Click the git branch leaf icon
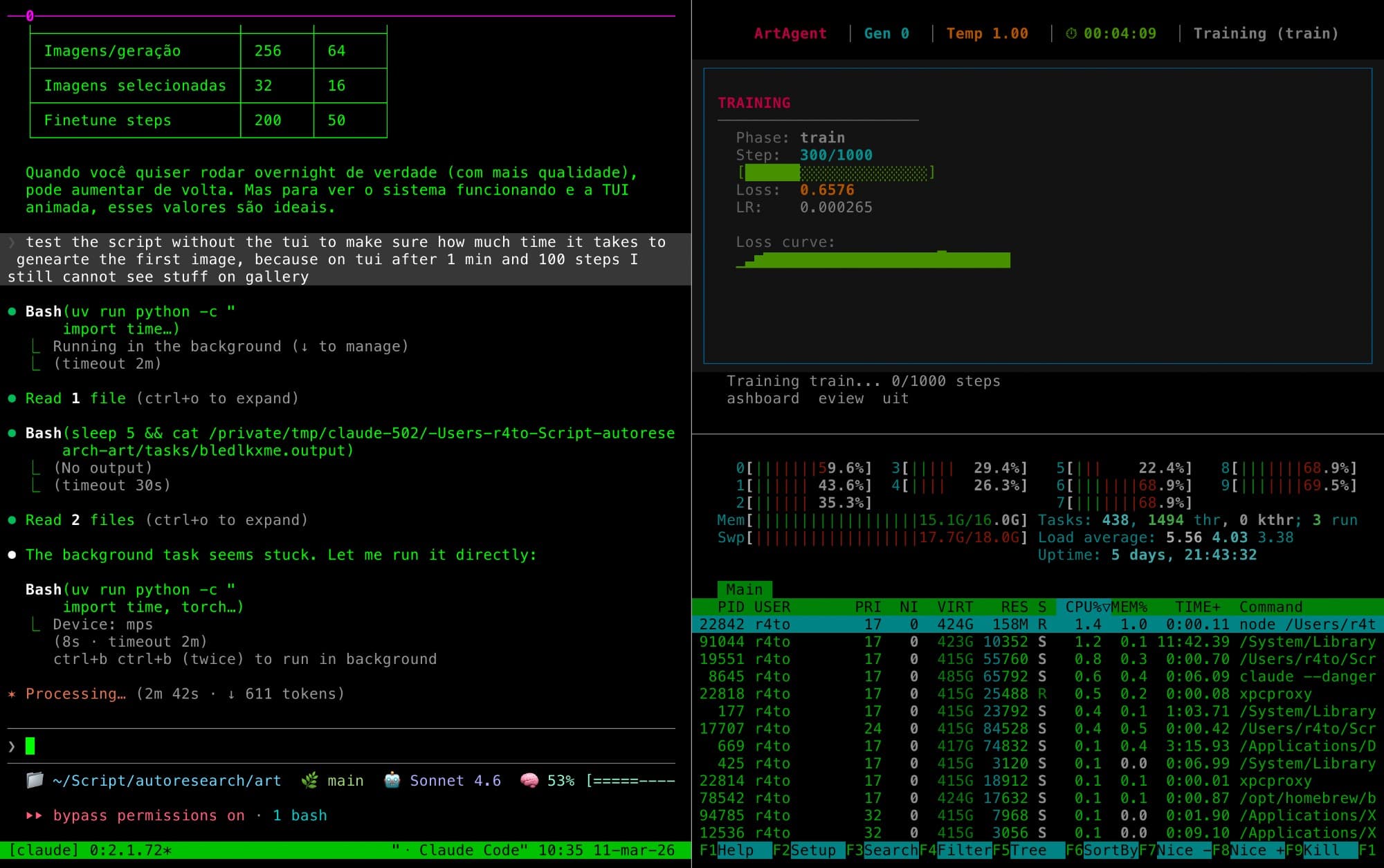 click(x=309, y=780)
